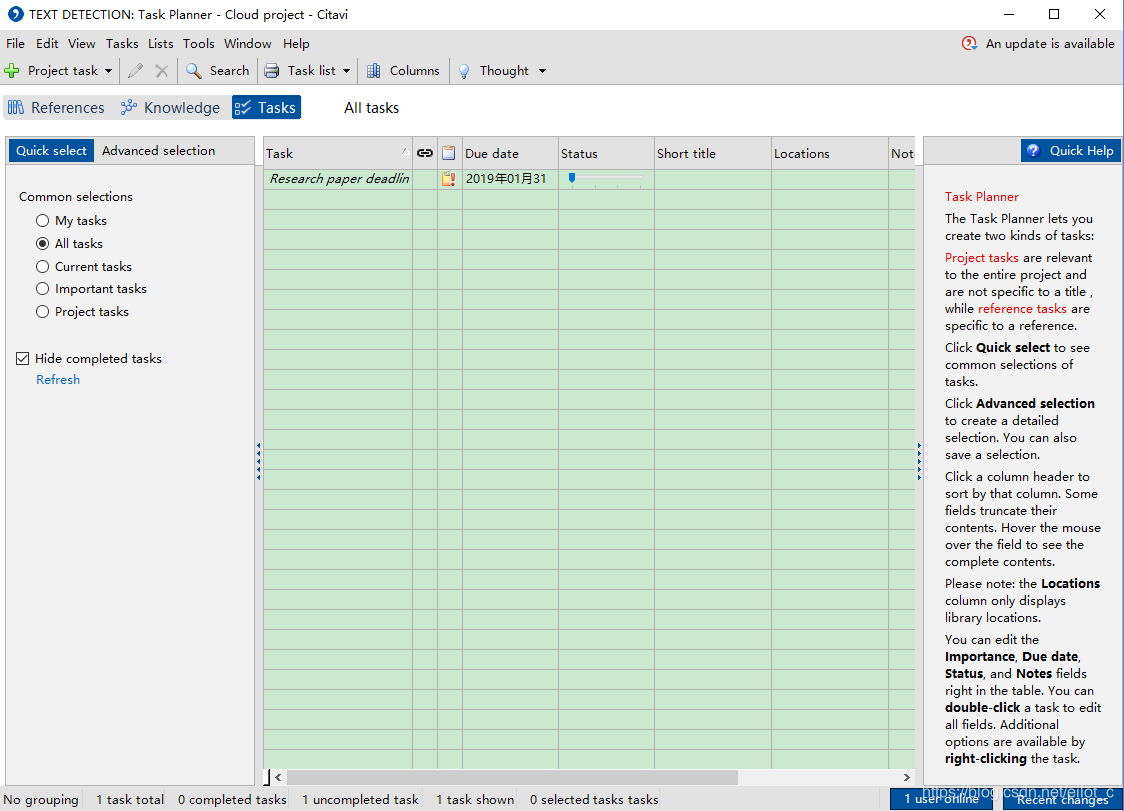Click the Quick Help button label

click(1082, 151)
